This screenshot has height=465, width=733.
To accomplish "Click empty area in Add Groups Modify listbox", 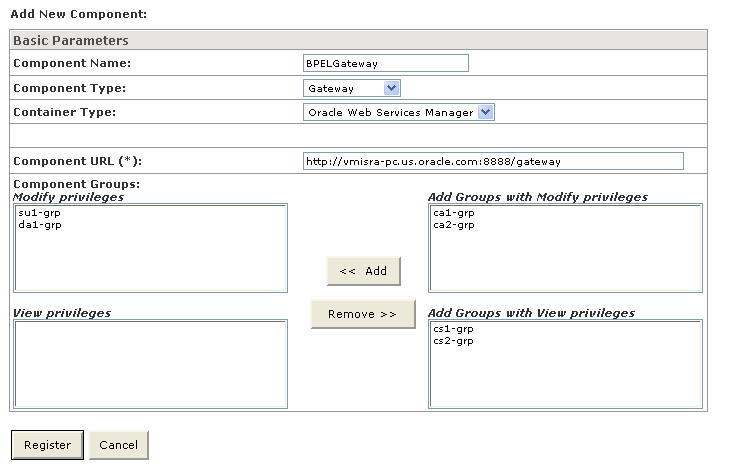I will (x=565, y=262).
